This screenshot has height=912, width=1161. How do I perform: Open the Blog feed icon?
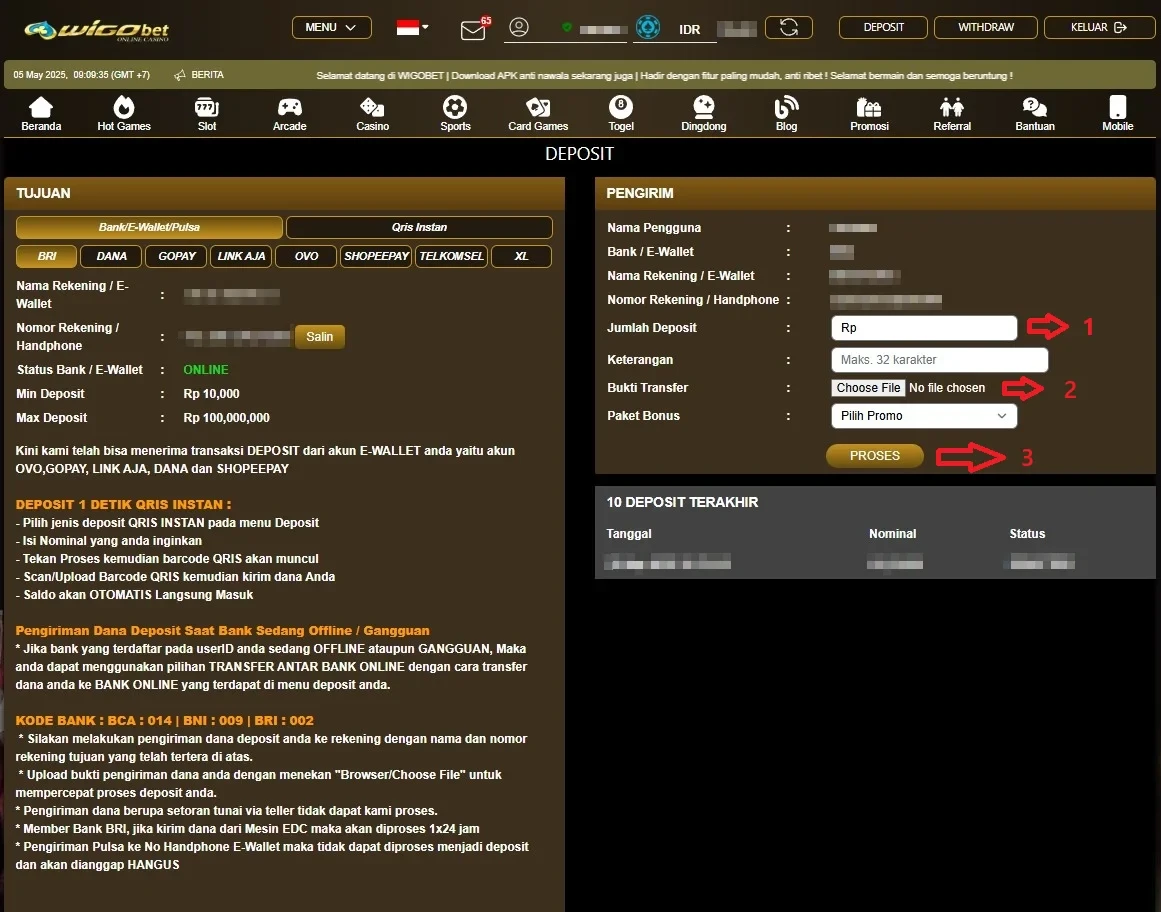click(x=786, y=107)
